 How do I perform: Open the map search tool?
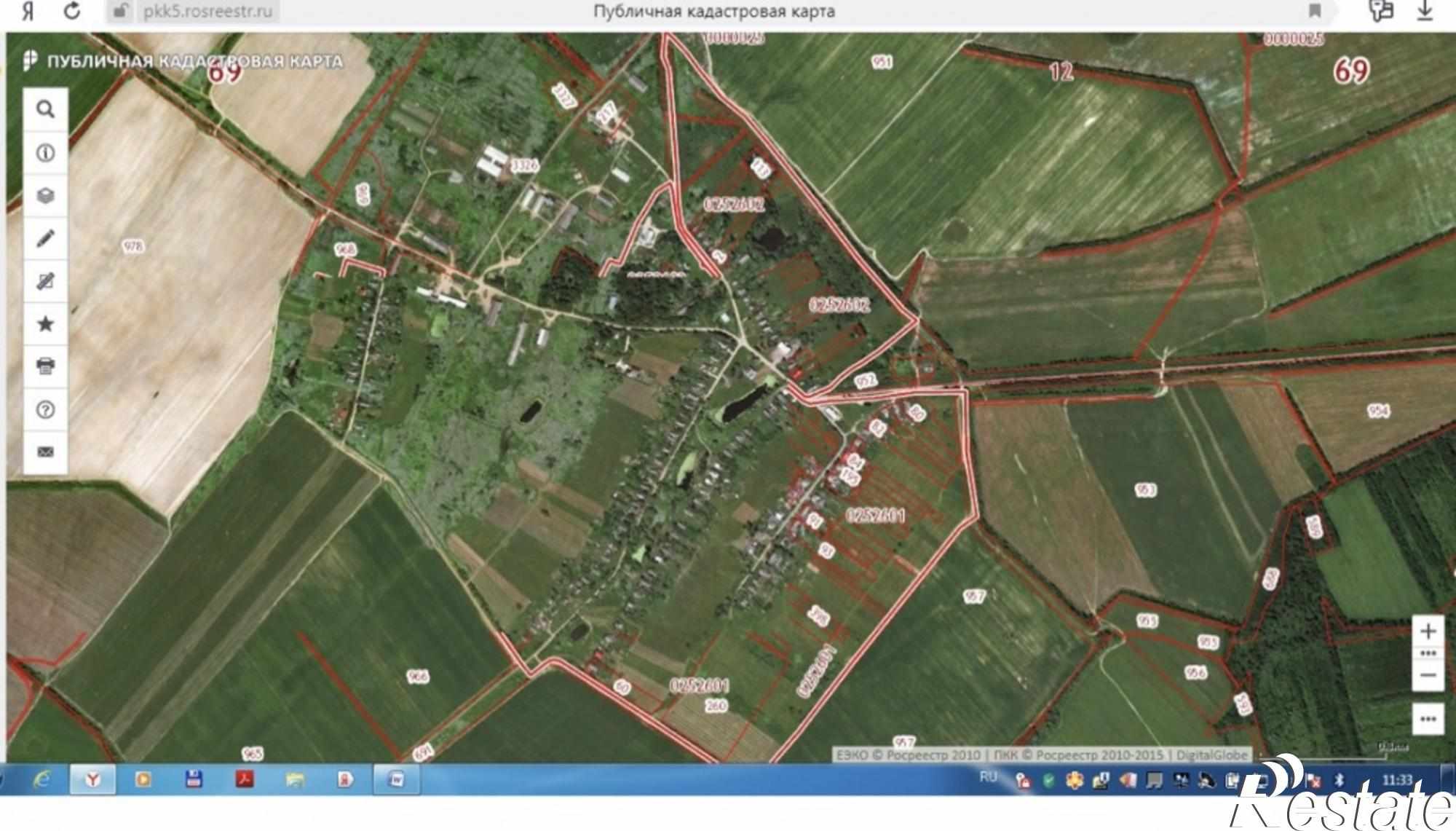tap(45, 109)
